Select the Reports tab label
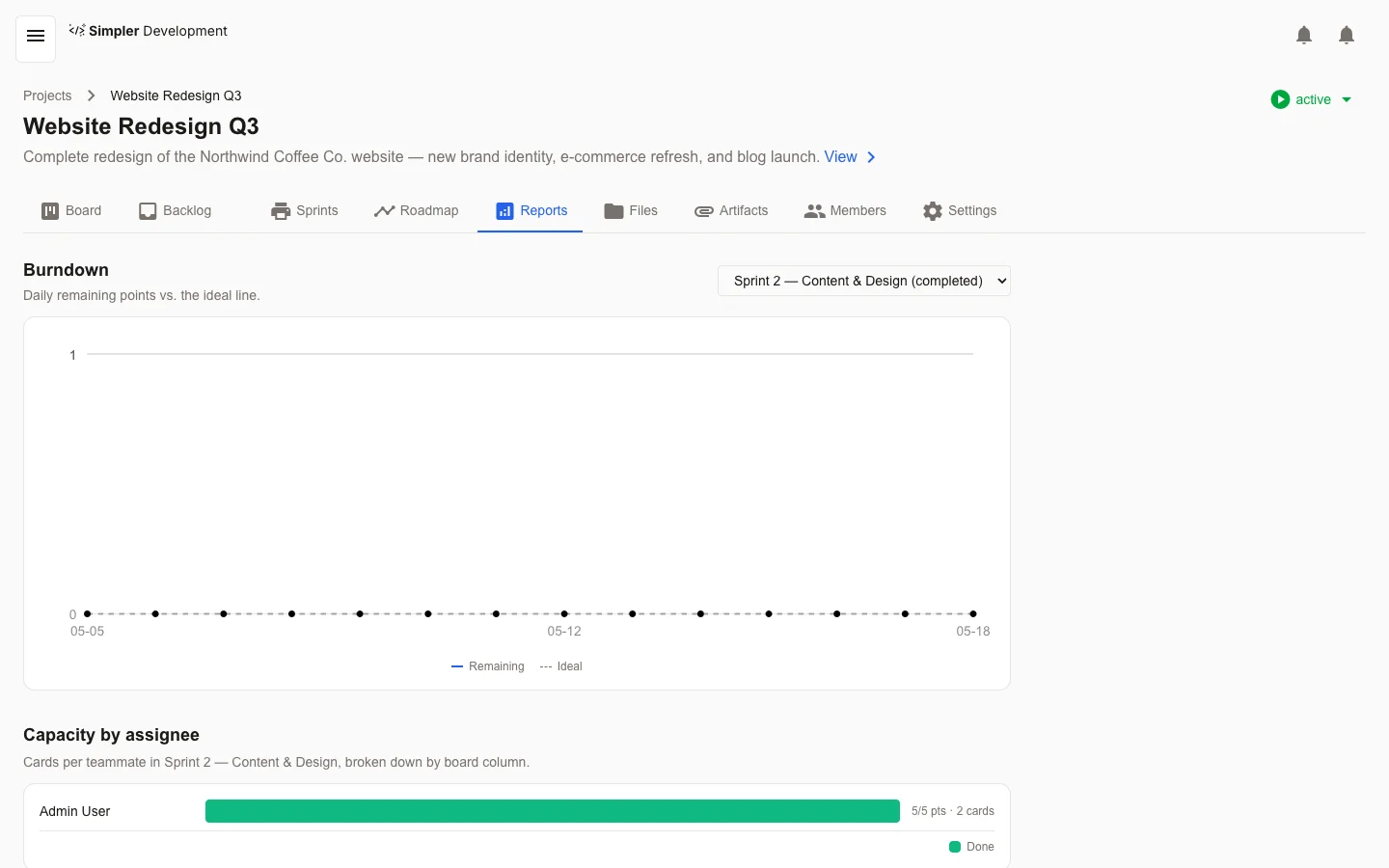This screenshot has width=1389, height=868. click(544, 211)
